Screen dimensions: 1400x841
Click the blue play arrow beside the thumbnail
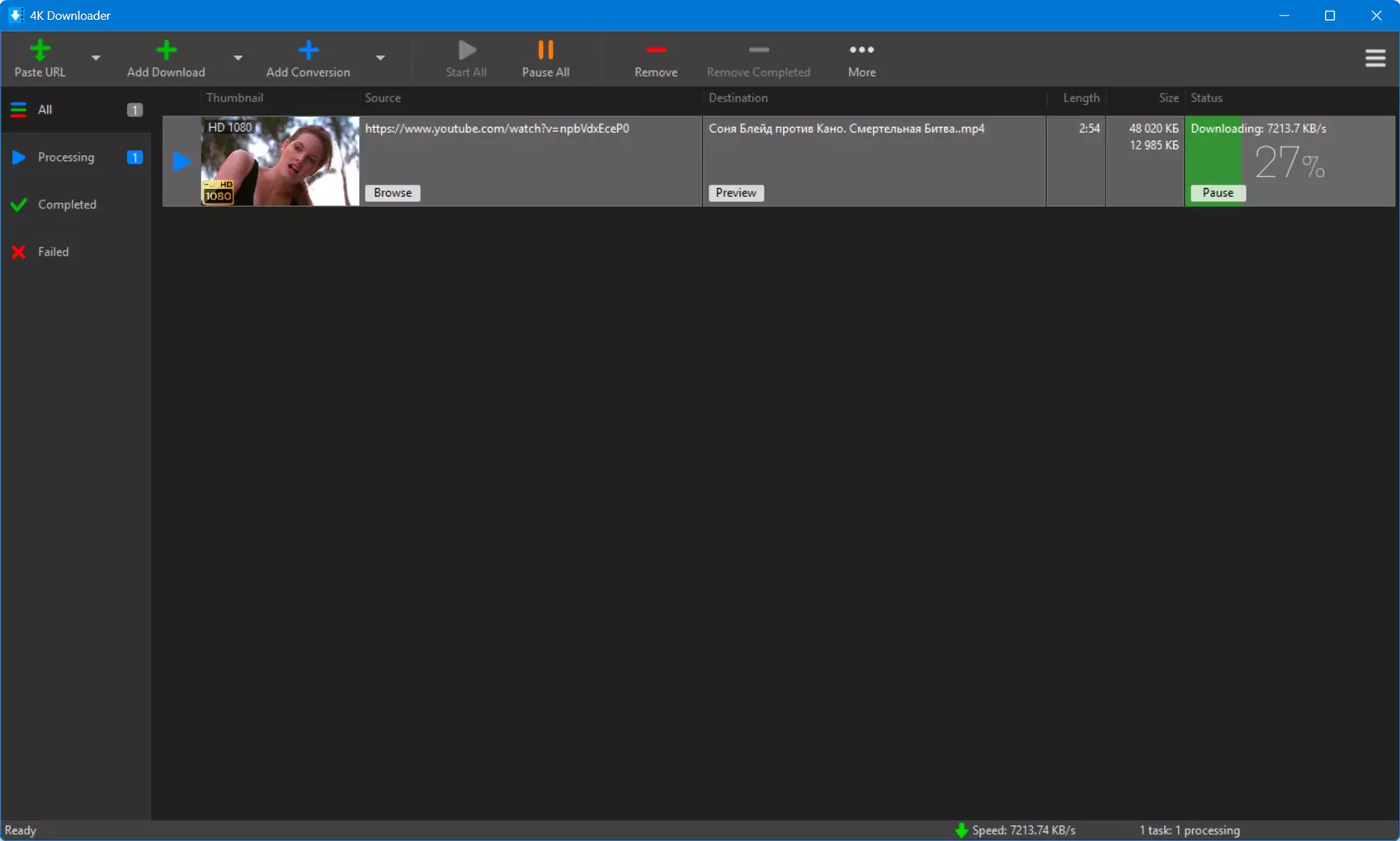pos(181,162)
